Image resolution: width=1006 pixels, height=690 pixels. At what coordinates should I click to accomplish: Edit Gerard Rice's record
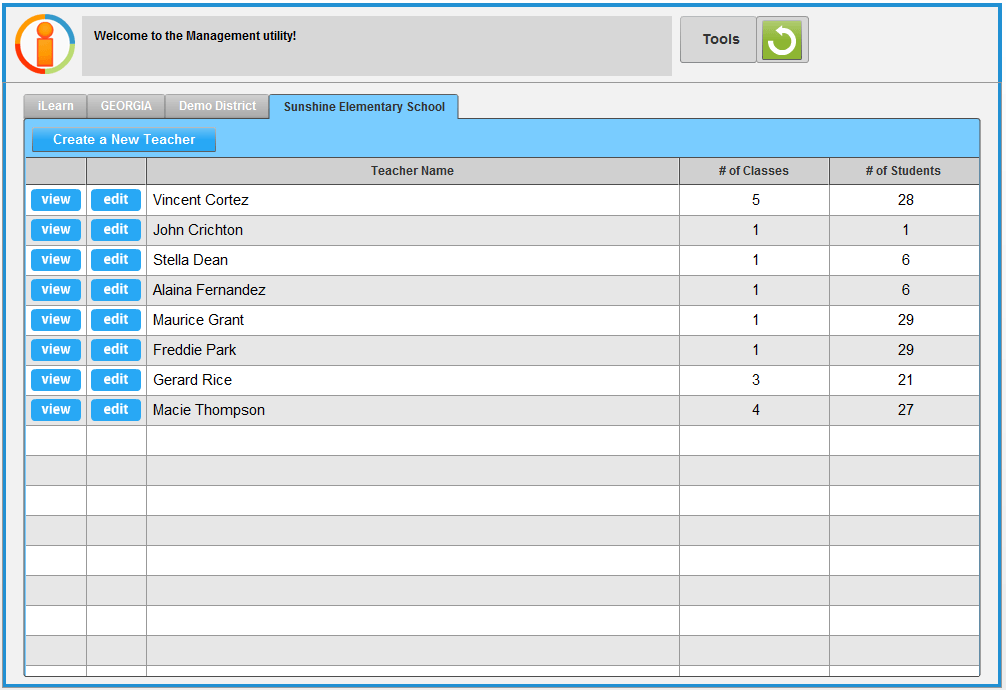click(x=116, y=380)
